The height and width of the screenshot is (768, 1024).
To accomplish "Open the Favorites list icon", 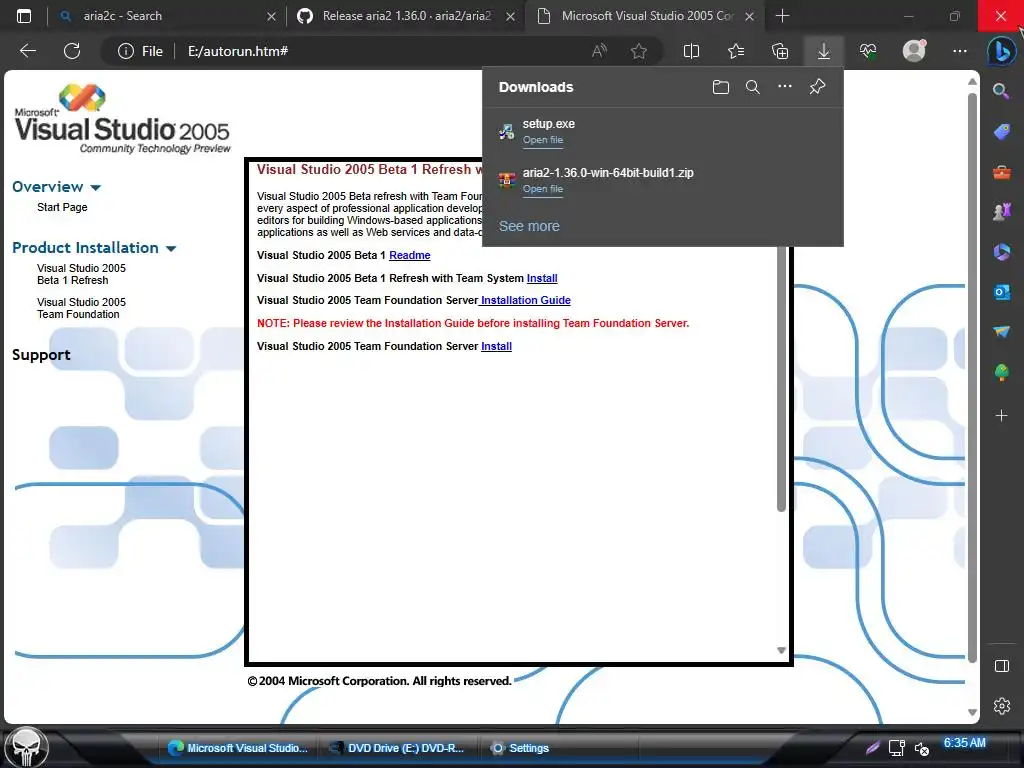I will pyautogui.click(x=736, y=51).
